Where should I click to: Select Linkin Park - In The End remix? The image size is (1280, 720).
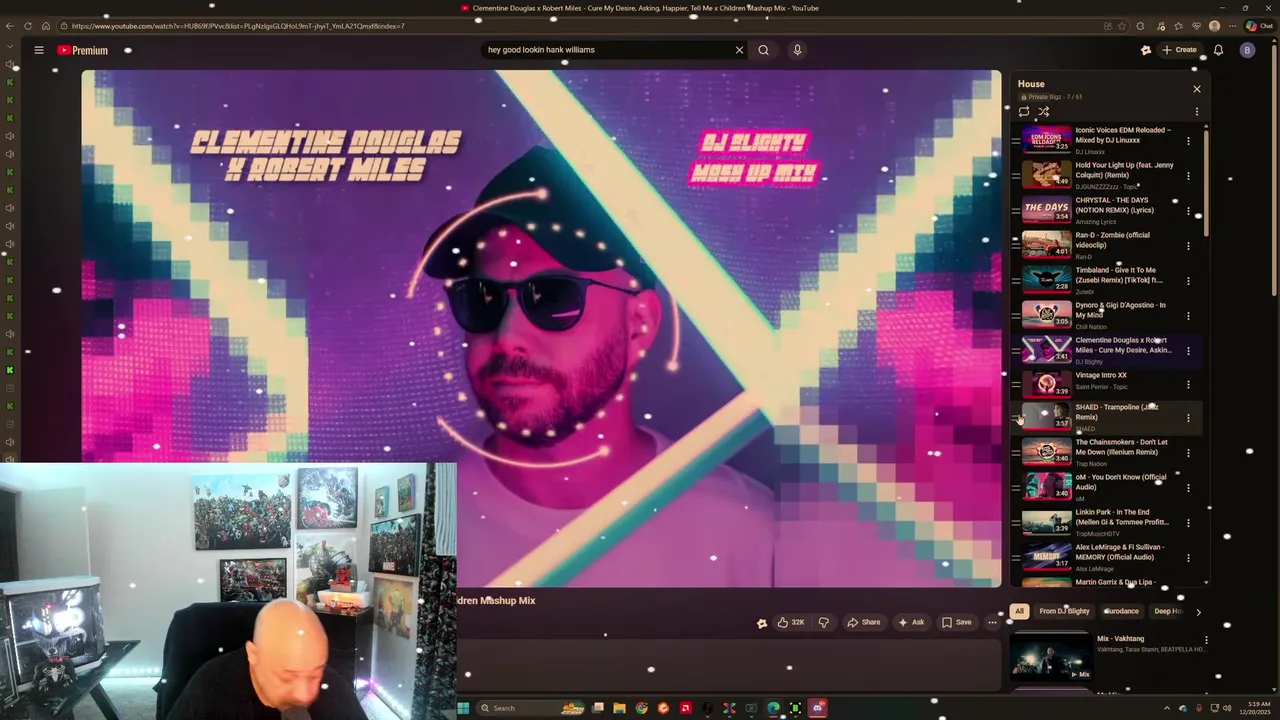tap(1105, 523)
